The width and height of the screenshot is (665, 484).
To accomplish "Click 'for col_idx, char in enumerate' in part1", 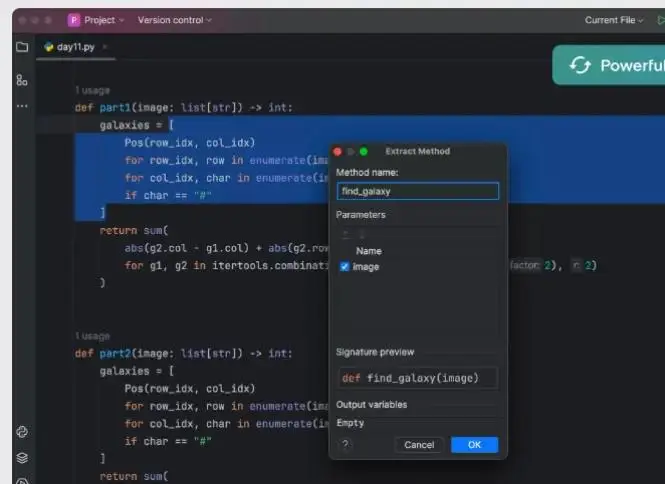I will pyautogui.click(x=226, y=178).
